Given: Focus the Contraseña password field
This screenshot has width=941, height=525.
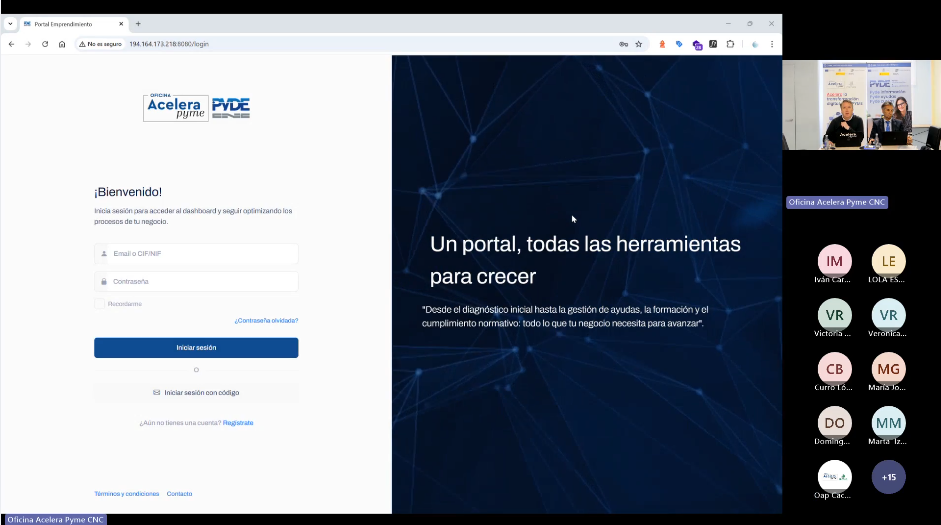Looking at the screenshot, I should (x=196, y=282).
